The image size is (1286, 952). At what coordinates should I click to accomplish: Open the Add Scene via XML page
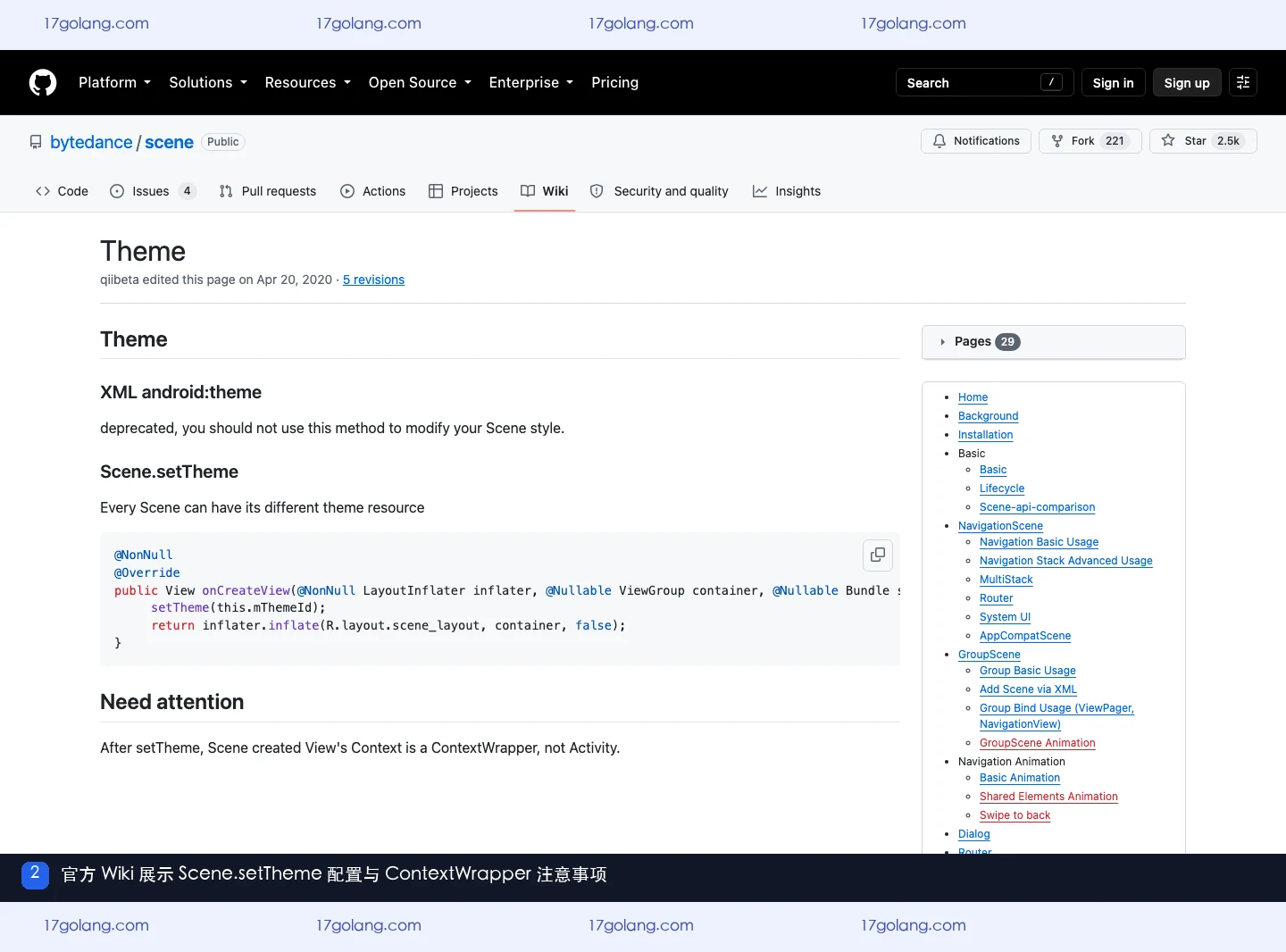pyautogui.click(x=1028, y=689)
